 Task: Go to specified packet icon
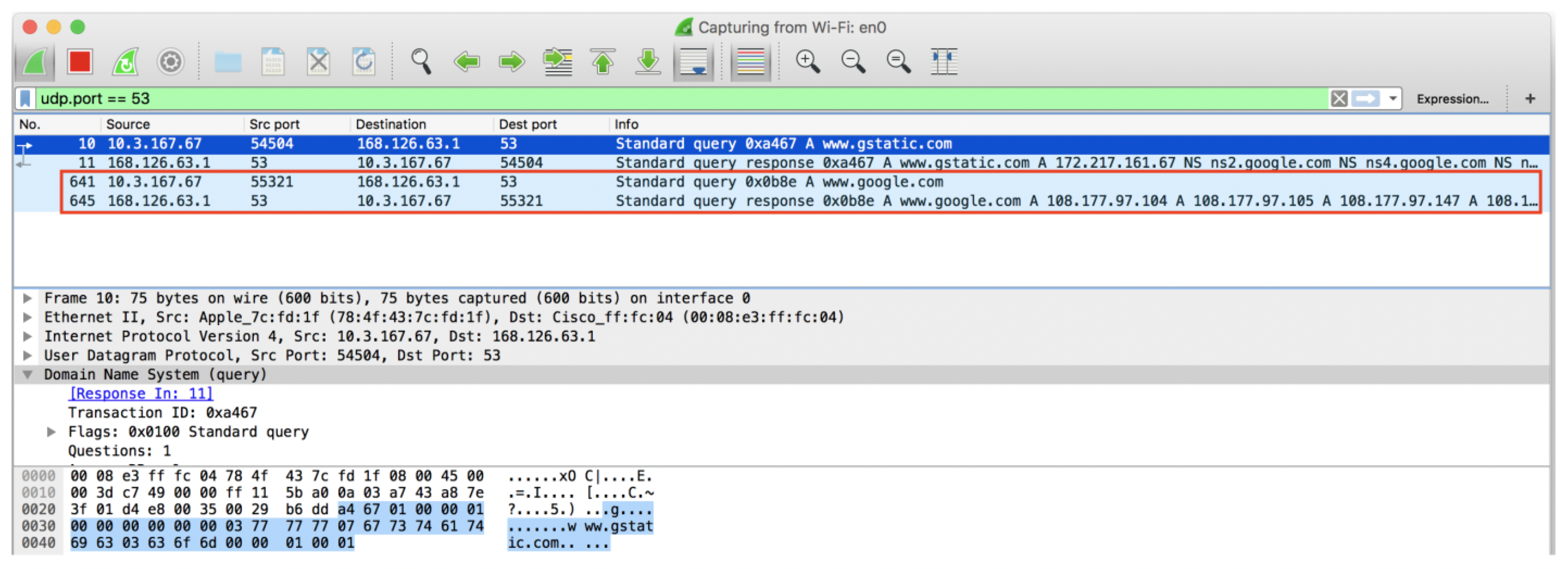click(557, 61)
